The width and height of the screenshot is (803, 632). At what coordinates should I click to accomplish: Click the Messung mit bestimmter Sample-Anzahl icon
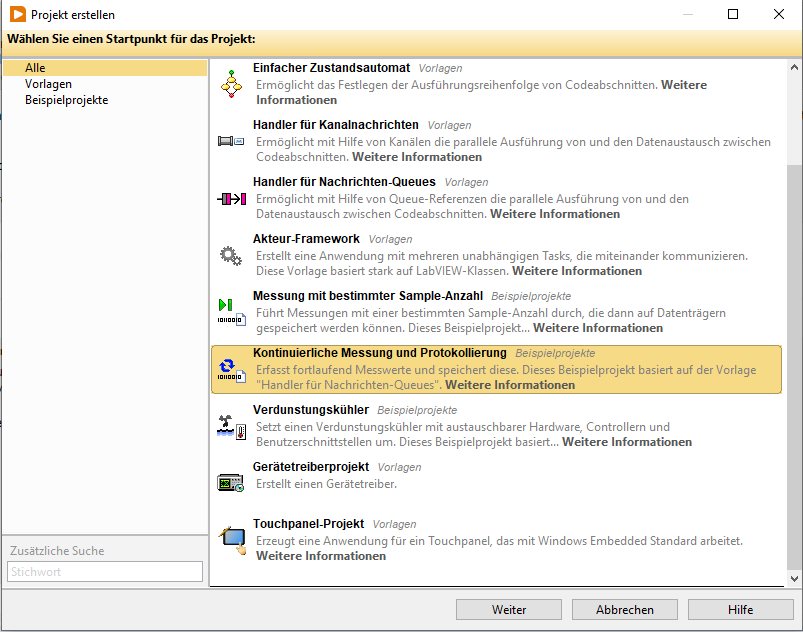[x=231, y=312]
